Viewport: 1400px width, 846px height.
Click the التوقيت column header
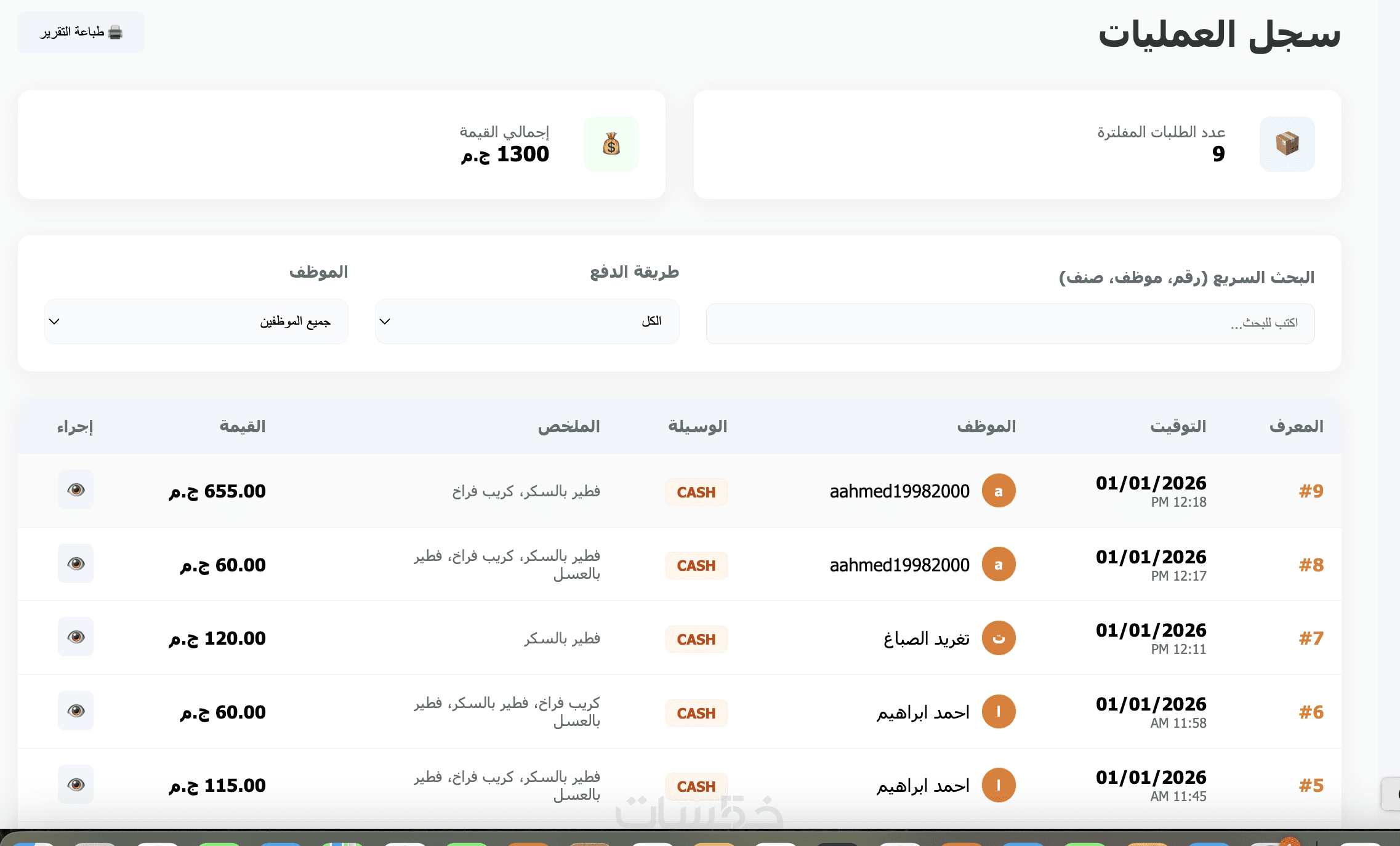tap(1178, 426)
